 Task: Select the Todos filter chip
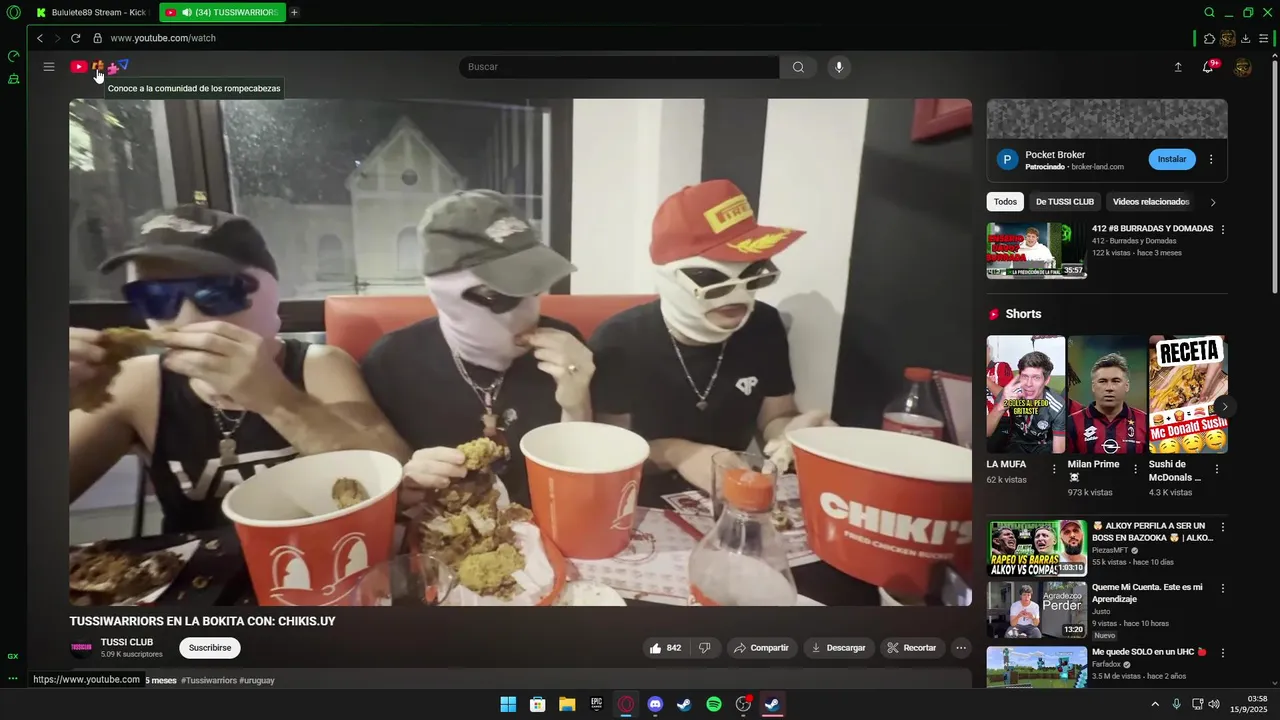click(1005, 202)
